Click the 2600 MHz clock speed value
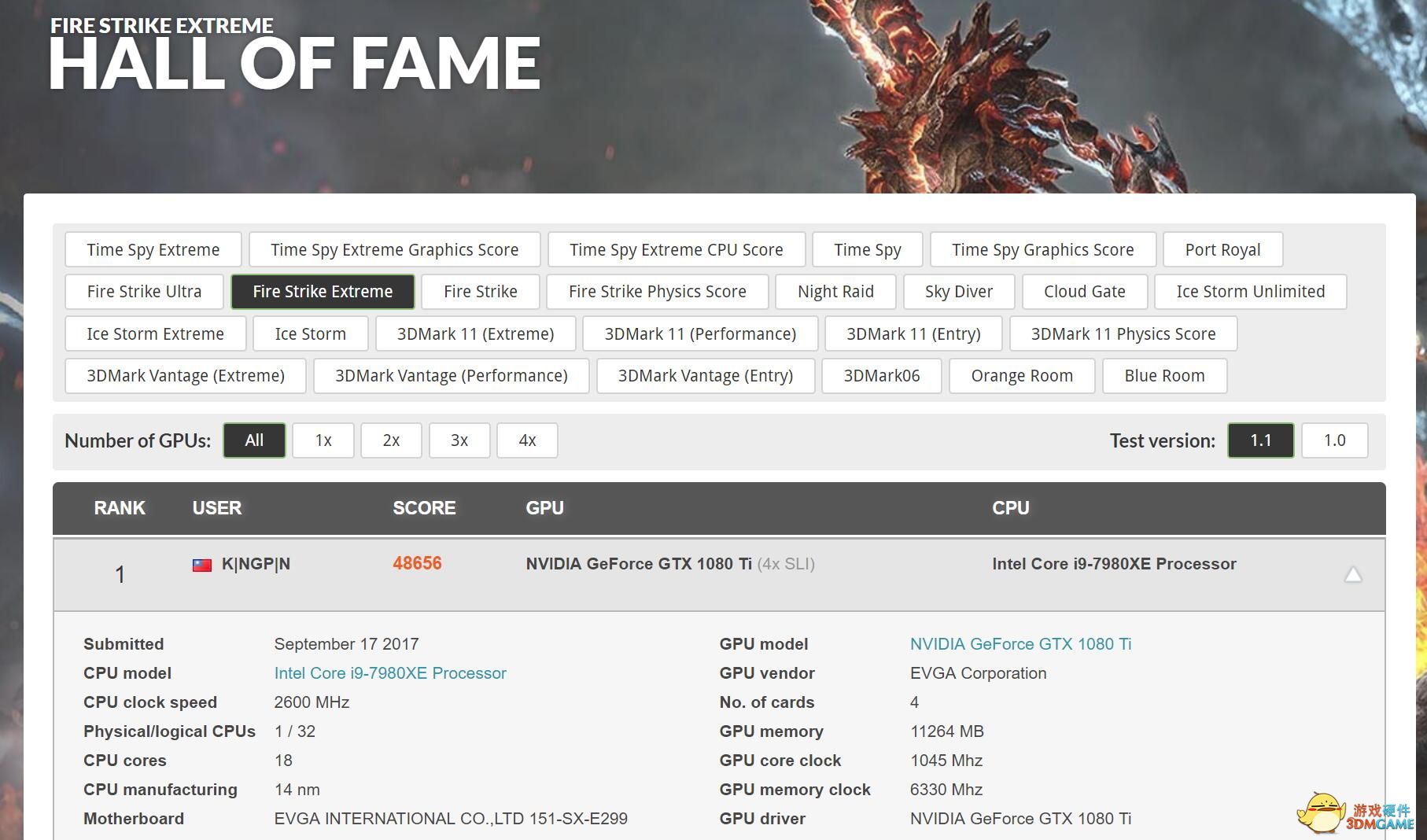 point(312,702)
